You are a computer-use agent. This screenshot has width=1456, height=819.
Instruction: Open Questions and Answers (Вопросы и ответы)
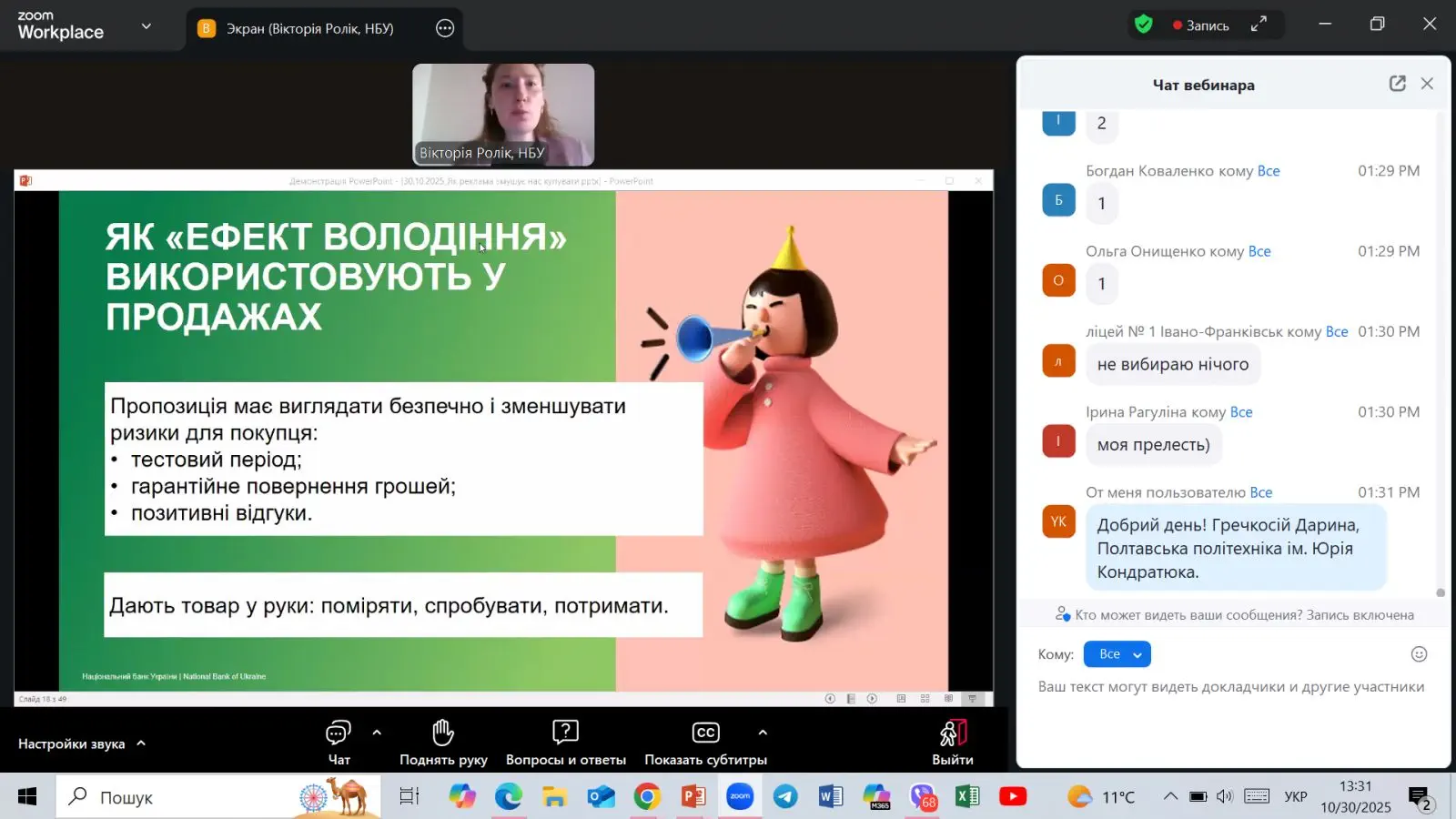coord(565,733)
